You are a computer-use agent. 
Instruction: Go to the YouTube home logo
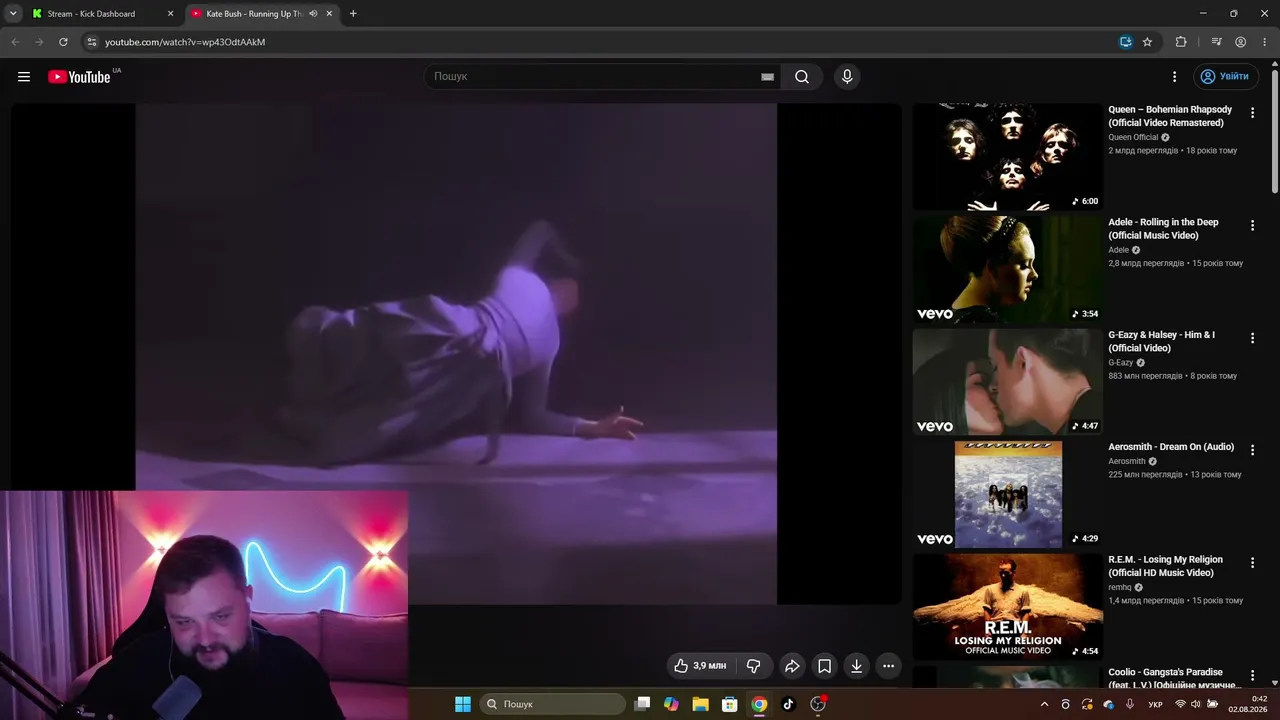[79, 77]
